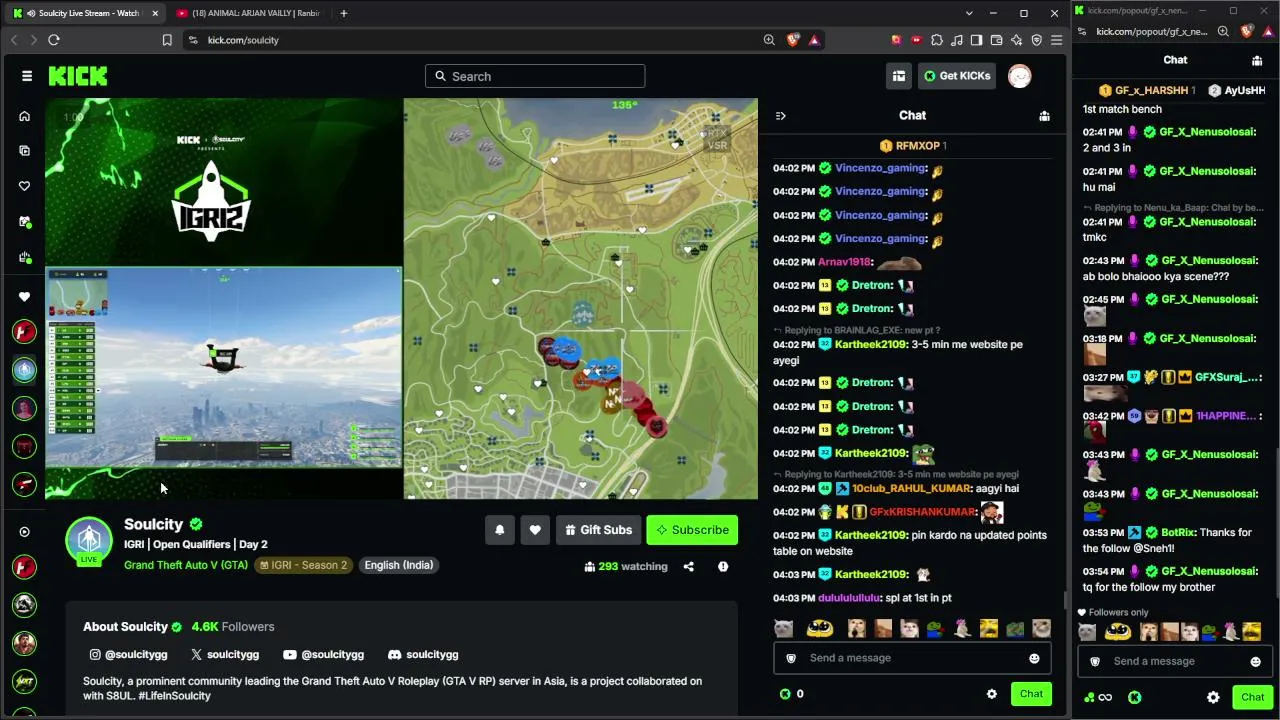Click RFMXOP top gifter badge
The image size is (1280, 720).
[912, 146]
